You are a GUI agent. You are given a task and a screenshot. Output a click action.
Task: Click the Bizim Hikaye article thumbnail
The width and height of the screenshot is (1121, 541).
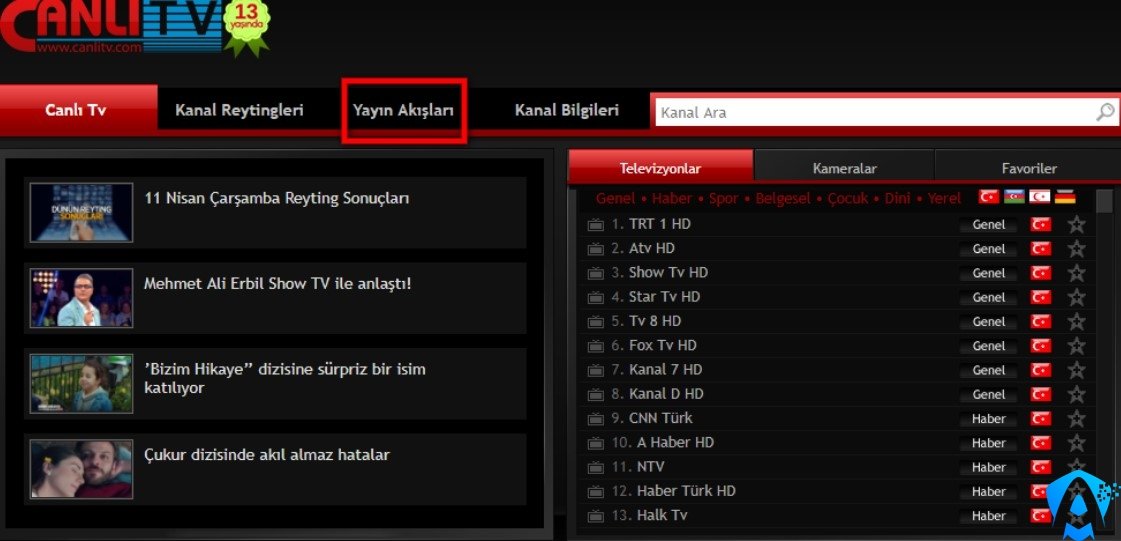82,384
